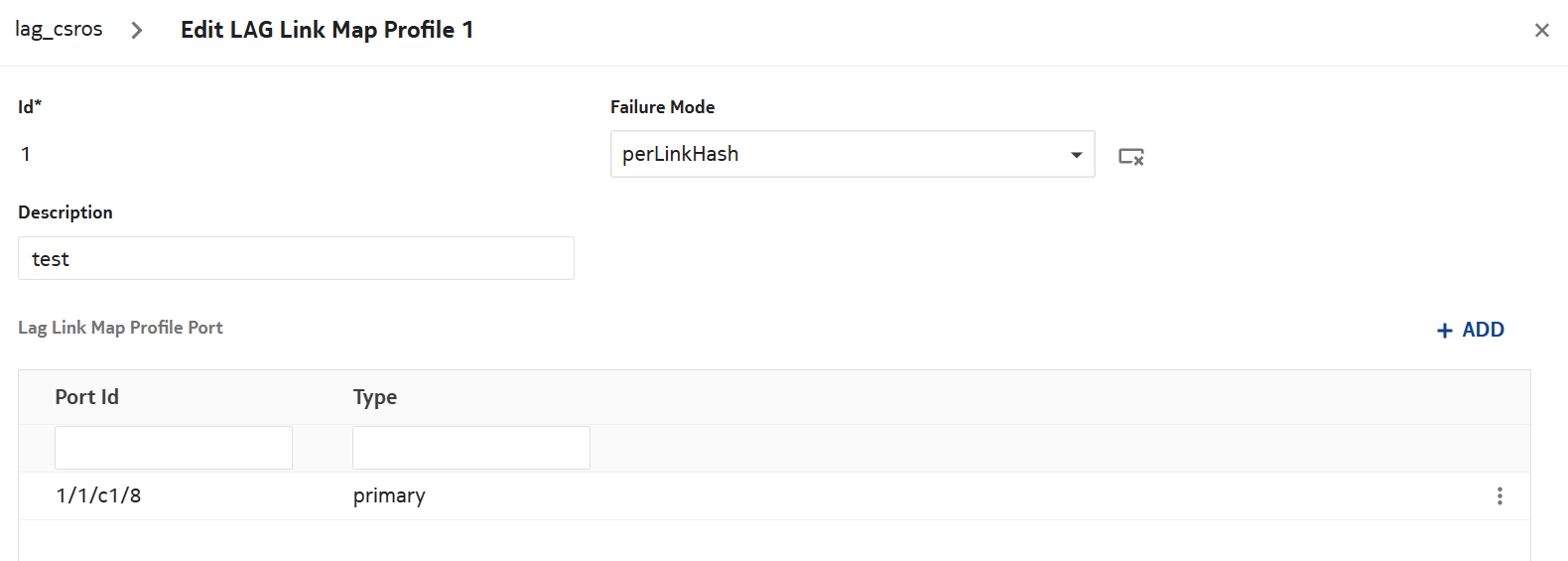Click the primary type cell

389,495
